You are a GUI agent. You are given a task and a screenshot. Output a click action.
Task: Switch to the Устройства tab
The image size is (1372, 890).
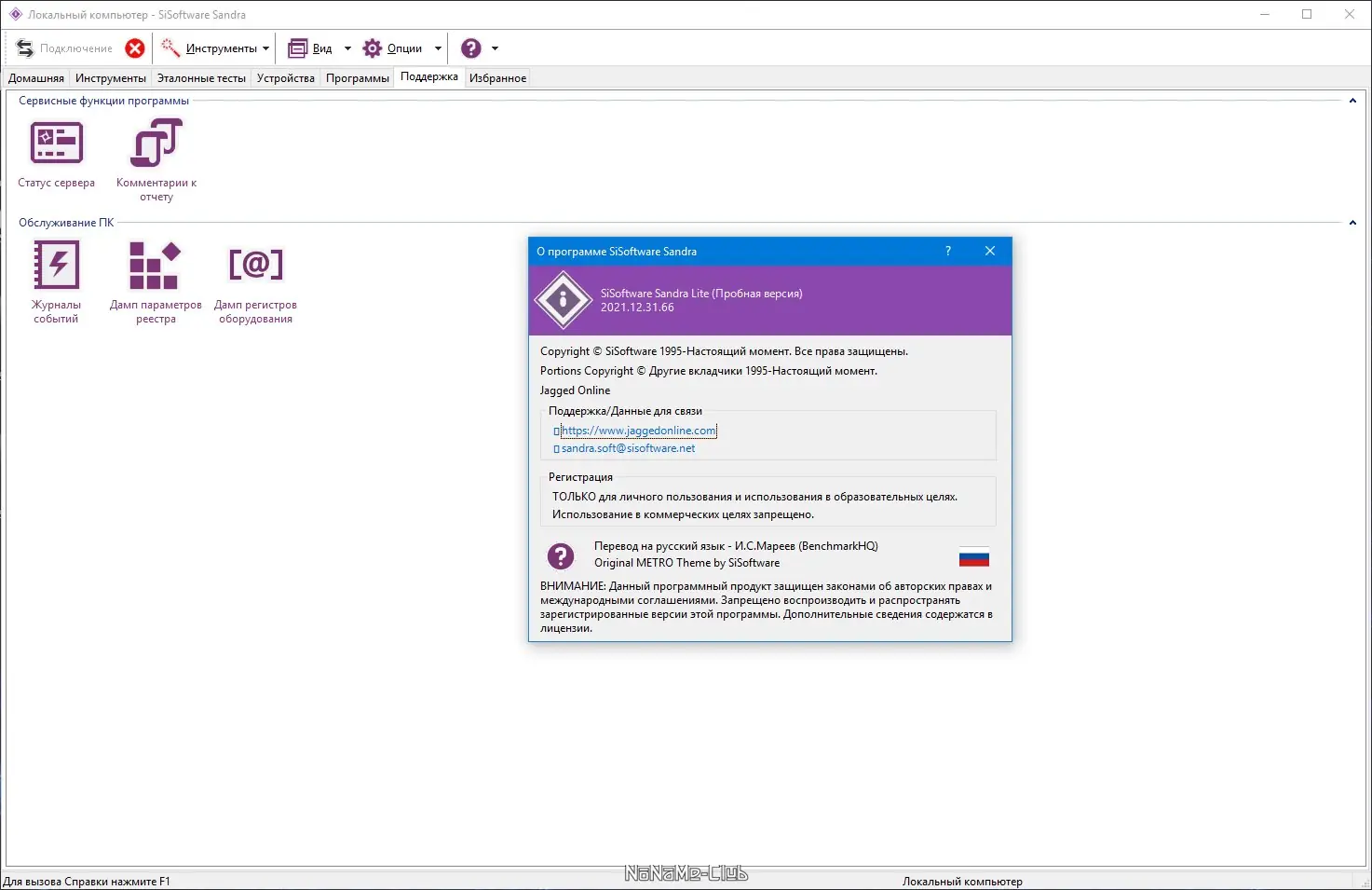pos(286,78)
